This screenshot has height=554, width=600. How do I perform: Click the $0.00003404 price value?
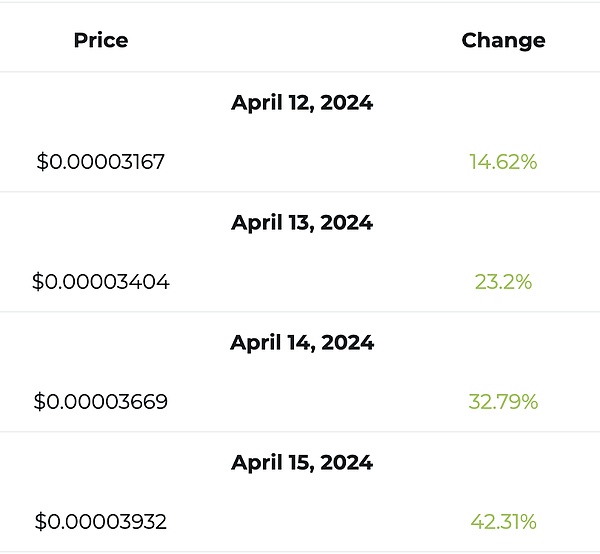tap(101, 282)
